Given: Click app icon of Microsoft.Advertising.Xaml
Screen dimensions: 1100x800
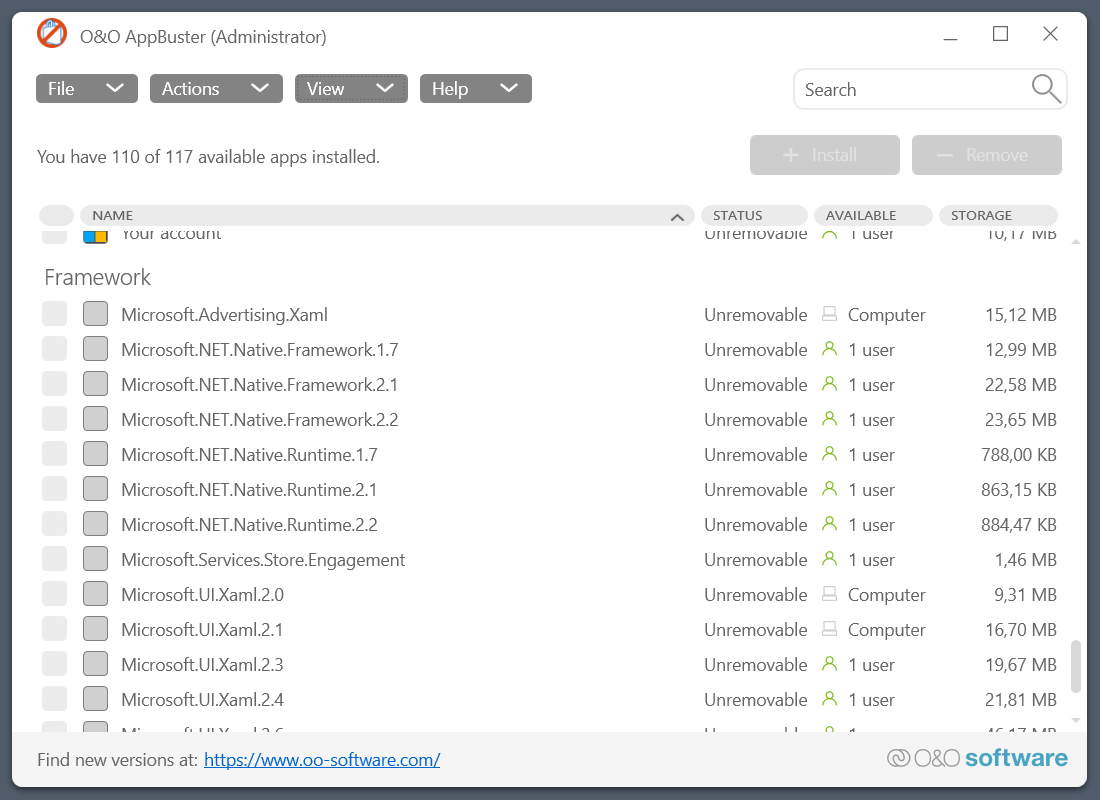Looking at the screenshot, I should pos(95,314).
